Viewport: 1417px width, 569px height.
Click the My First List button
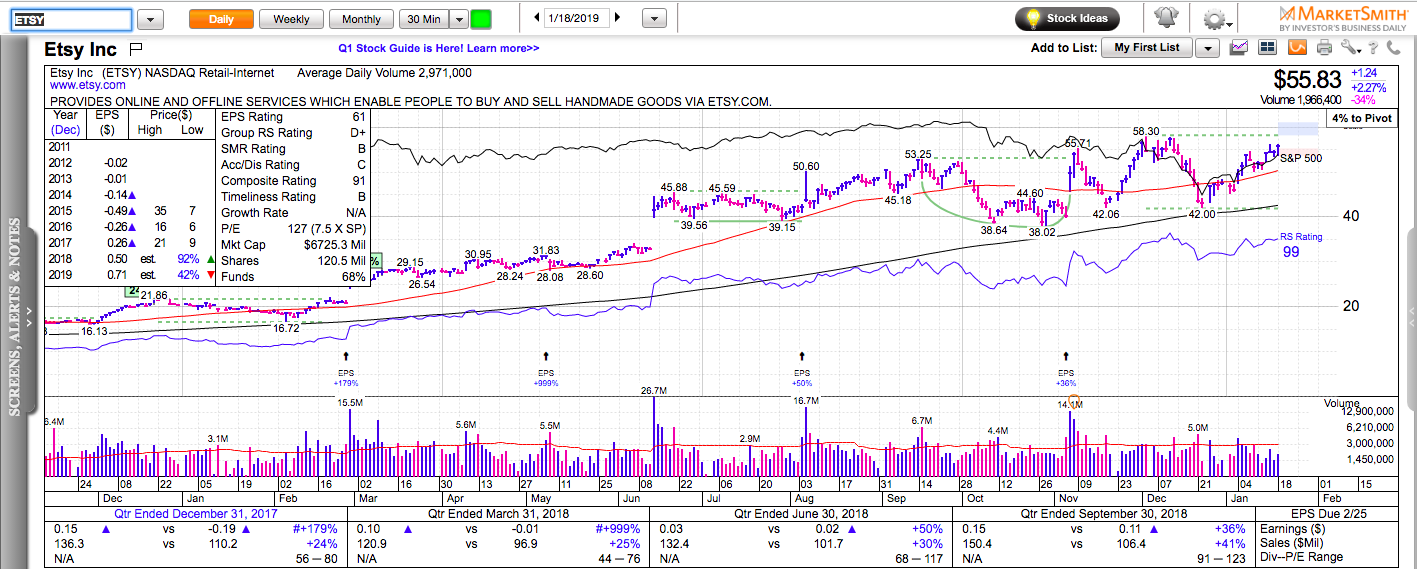click(1147, 48)
